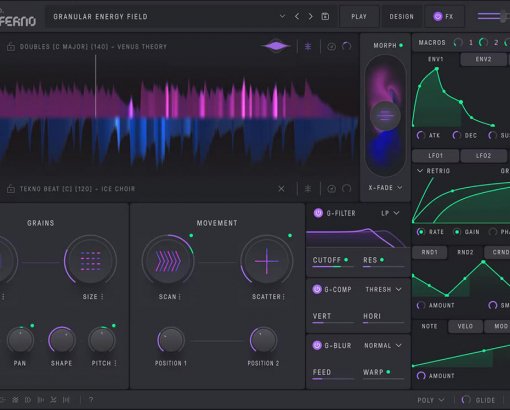
Task: Open the THRESH dropdown in G-COMP
Action: [x=383, y=289]
